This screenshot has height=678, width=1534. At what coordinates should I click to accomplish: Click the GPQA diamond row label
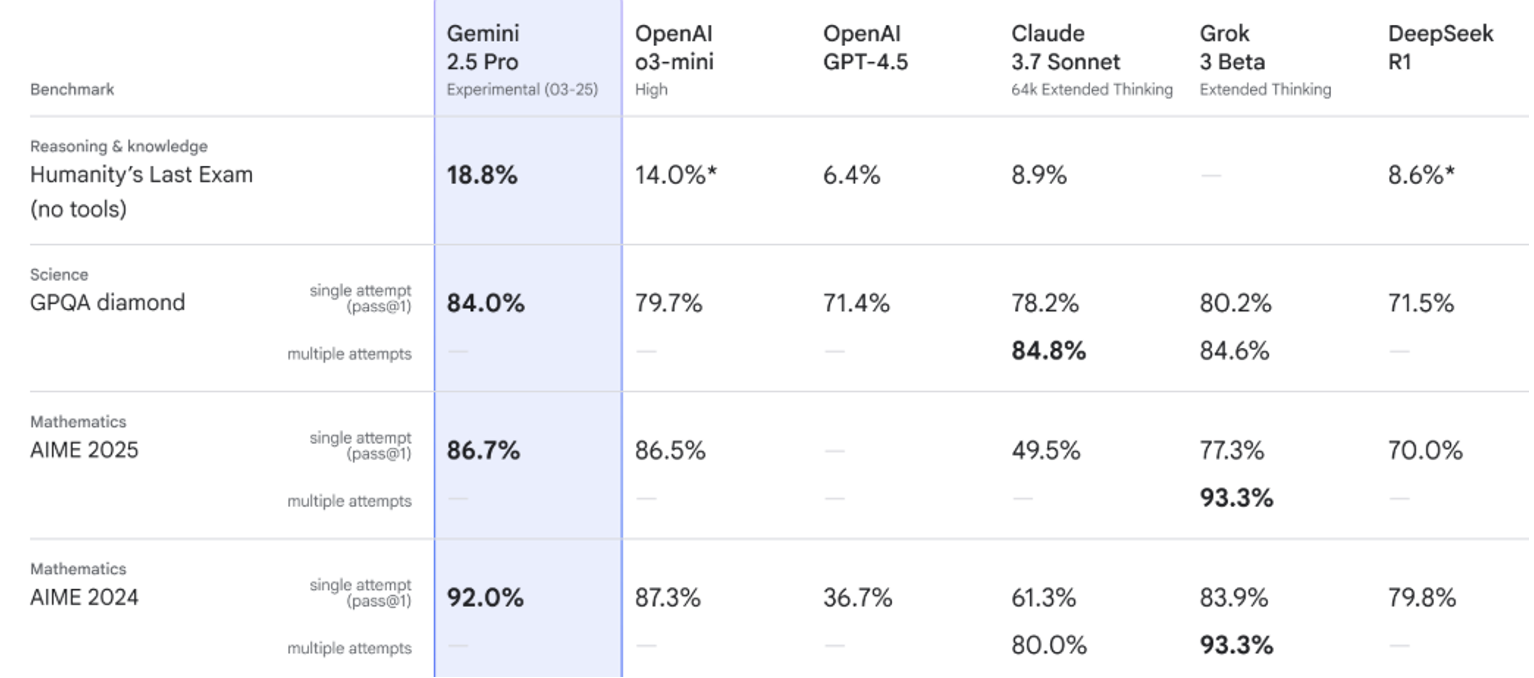[107, 302]
